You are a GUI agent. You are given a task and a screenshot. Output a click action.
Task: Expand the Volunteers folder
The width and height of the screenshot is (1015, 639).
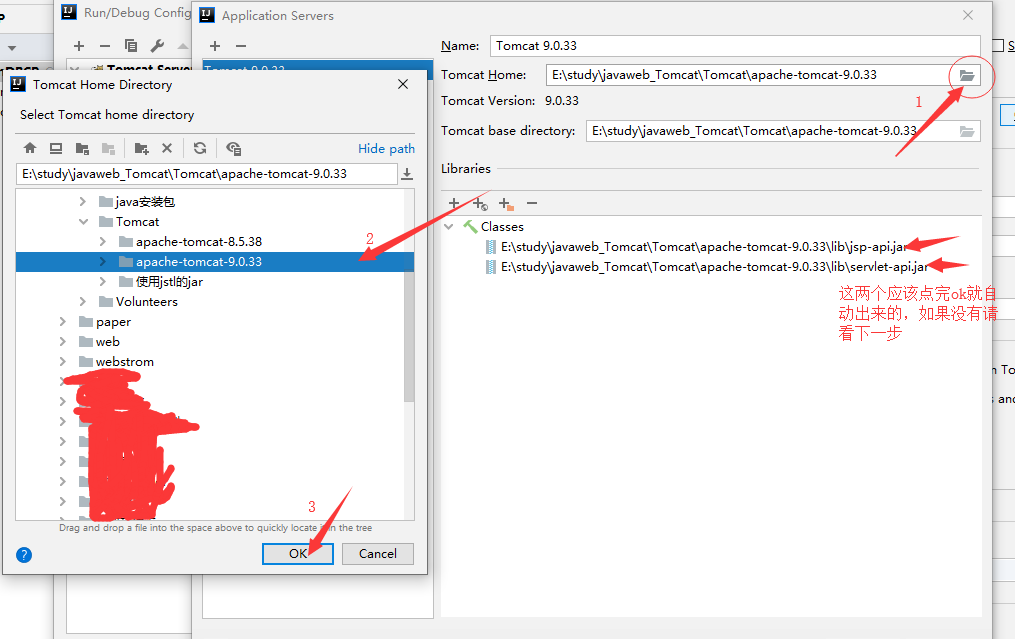(x=83, y=302)
